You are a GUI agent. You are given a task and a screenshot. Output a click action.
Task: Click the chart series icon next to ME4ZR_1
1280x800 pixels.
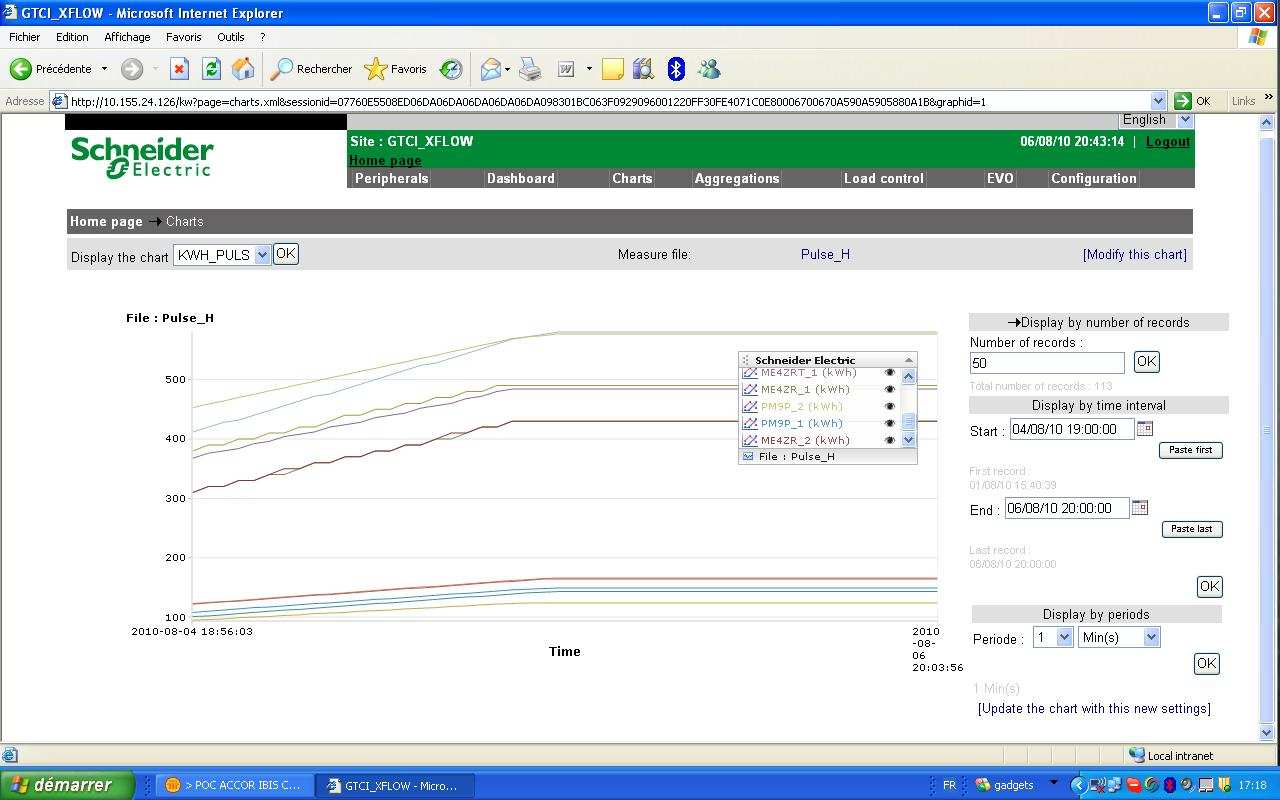click(x=749, y=390)
